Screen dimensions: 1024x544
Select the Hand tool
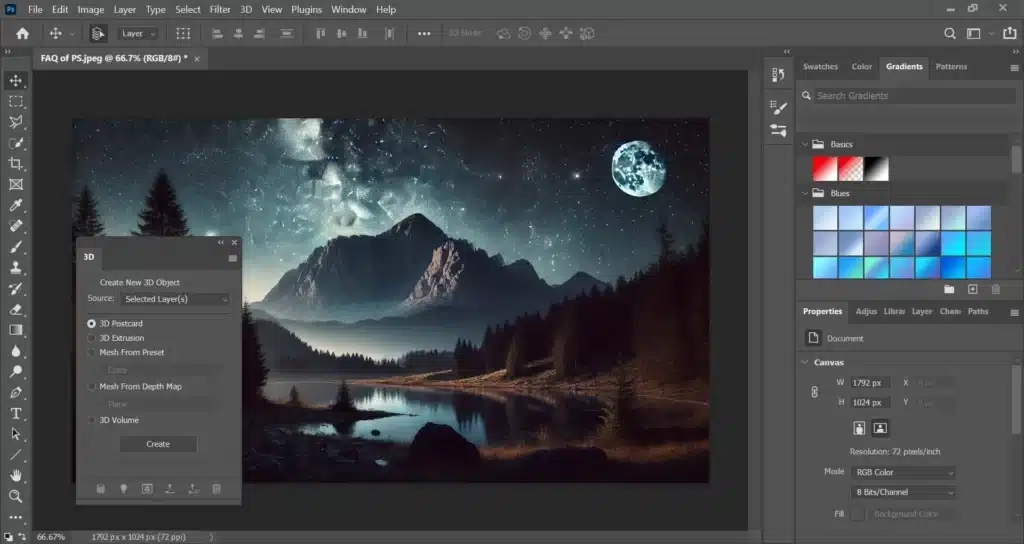[16, 475]
